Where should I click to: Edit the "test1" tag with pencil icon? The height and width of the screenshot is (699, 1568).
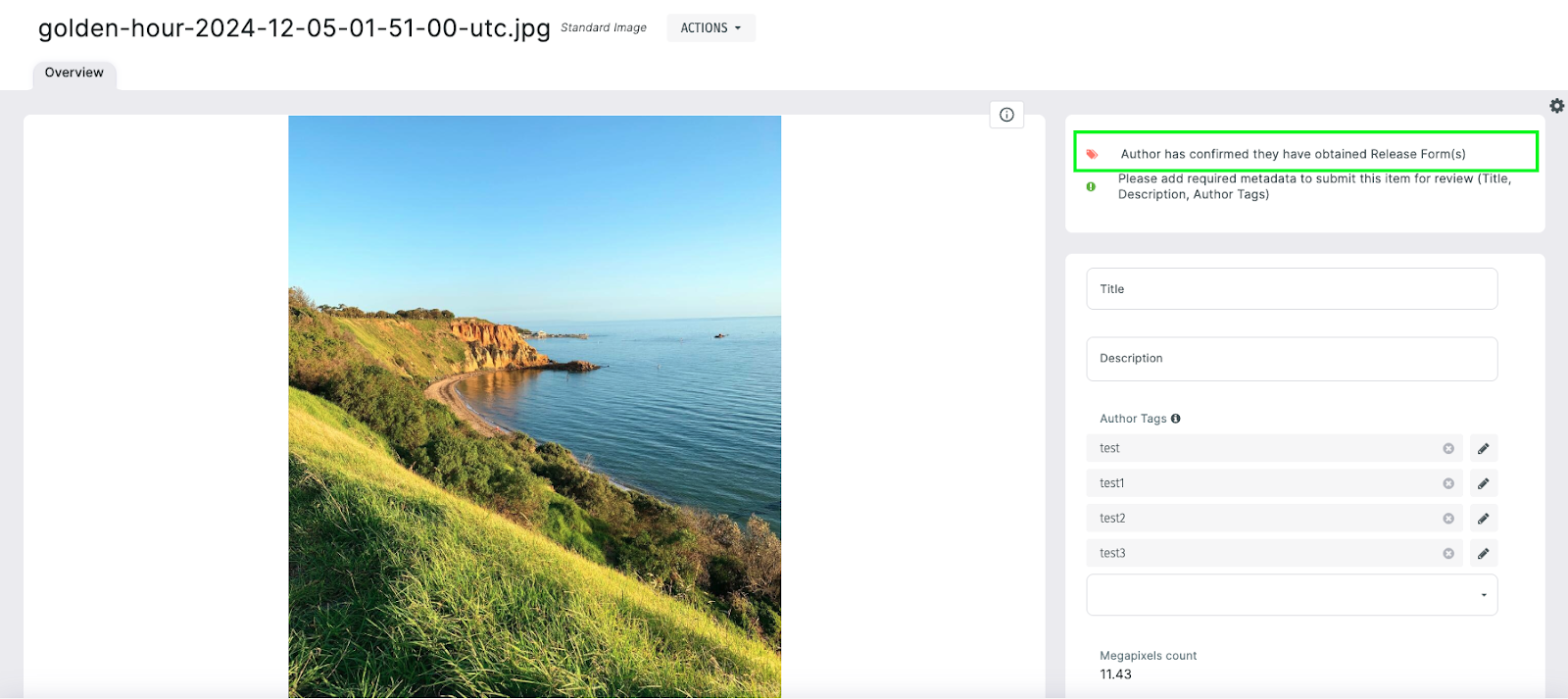tap(1483, 483)
